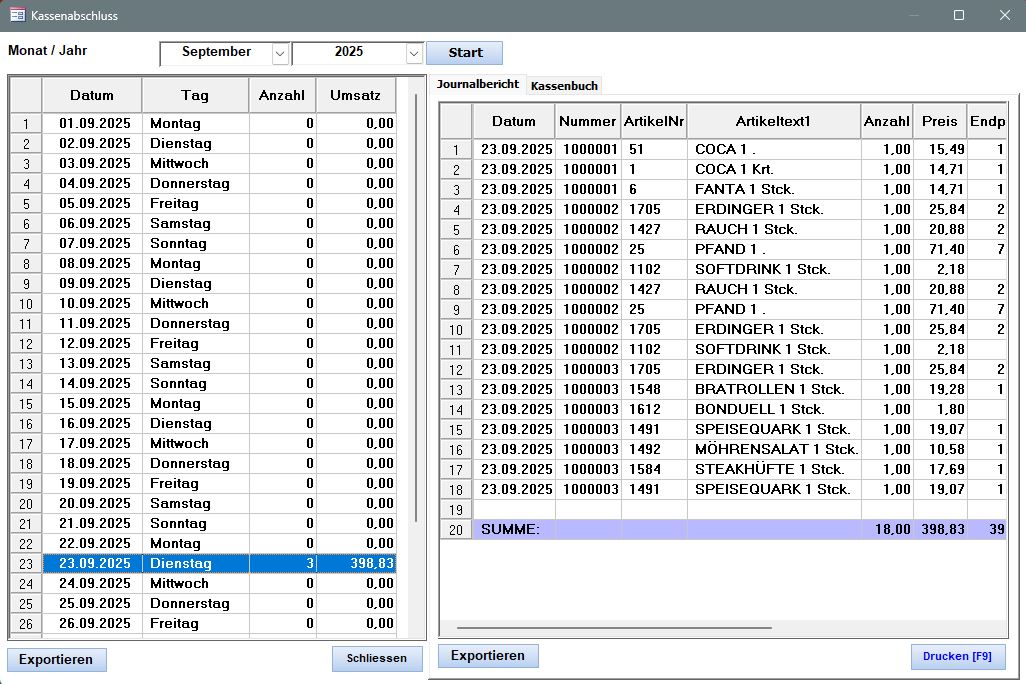Viewport: 1026px width, 684px height.
Task: Click the Umsatz column header
Action: (355, 96)
